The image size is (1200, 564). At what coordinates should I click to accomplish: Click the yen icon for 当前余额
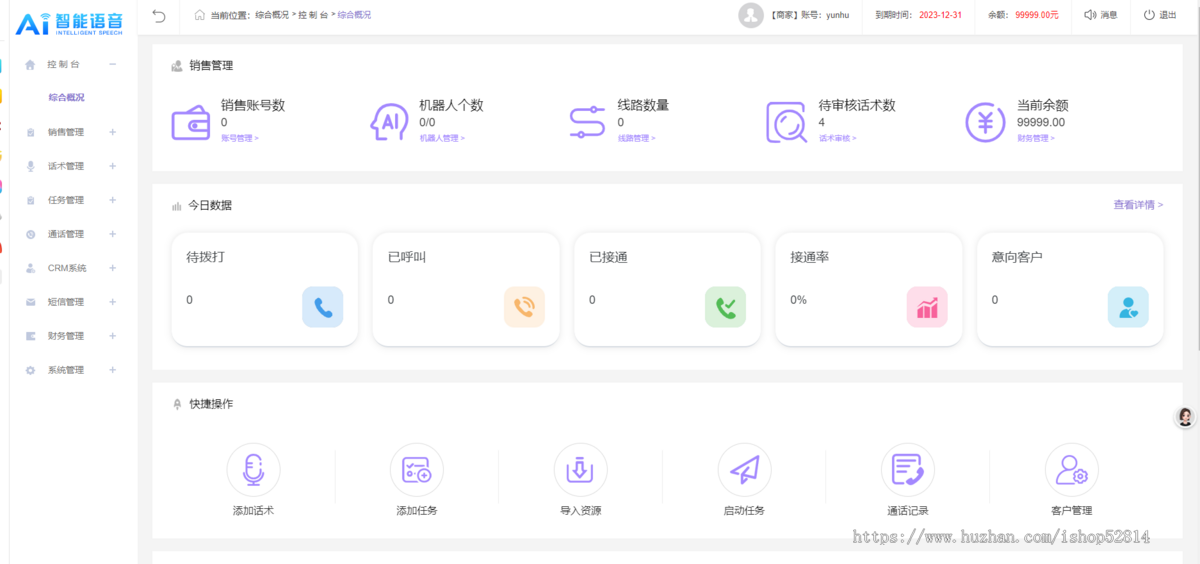(x=985, y=122)
